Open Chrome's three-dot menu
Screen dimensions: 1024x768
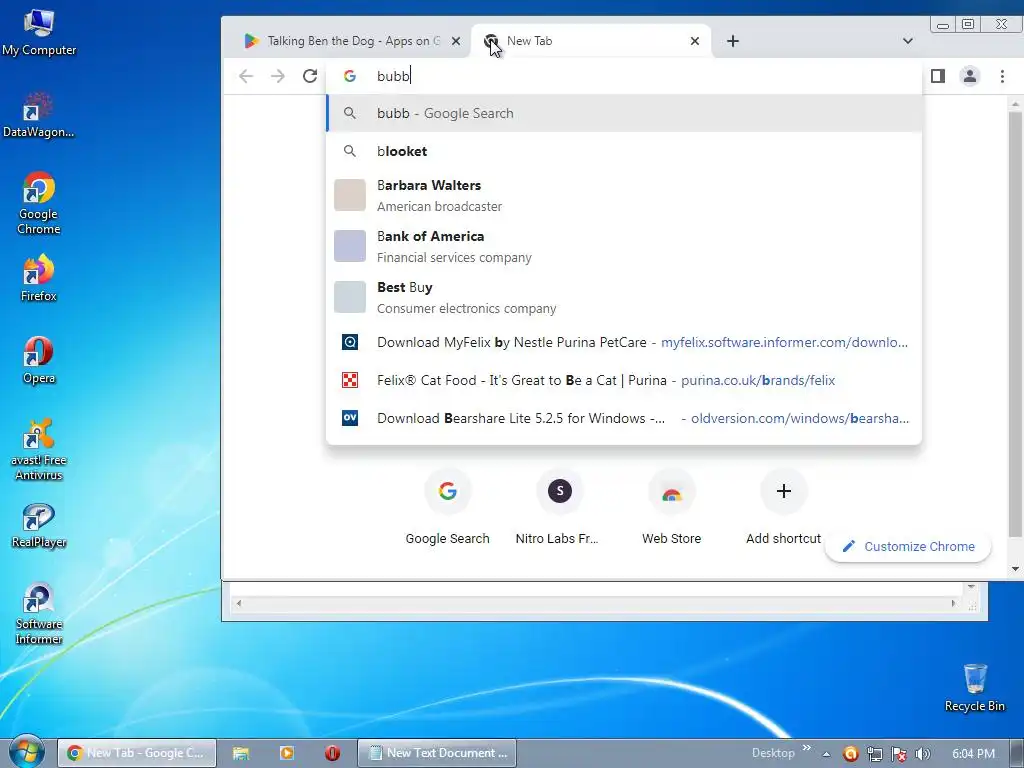(1002, 76)
